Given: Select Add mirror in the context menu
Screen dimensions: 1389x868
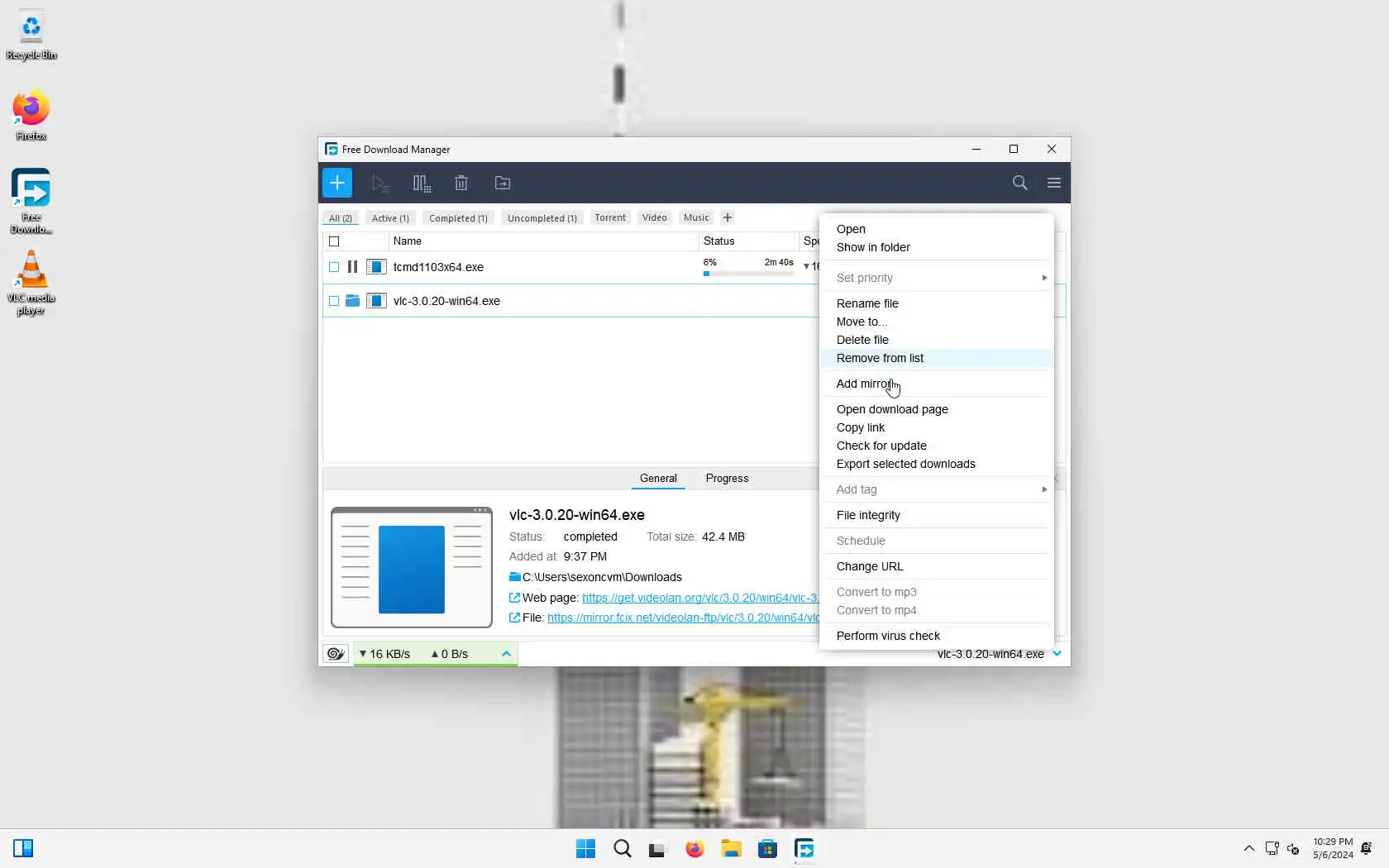Looking at the screenshot, I should click(x=937, y=384).
